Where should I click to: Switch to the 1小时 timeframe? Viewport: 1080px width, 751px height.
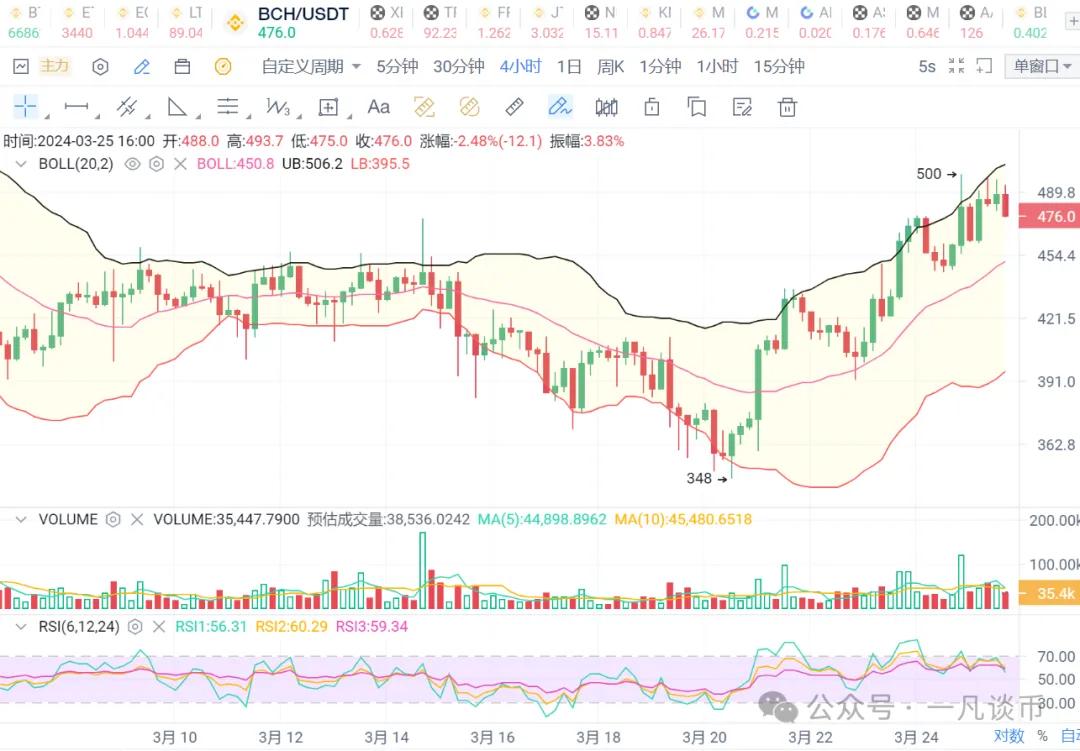pos(717,67)
